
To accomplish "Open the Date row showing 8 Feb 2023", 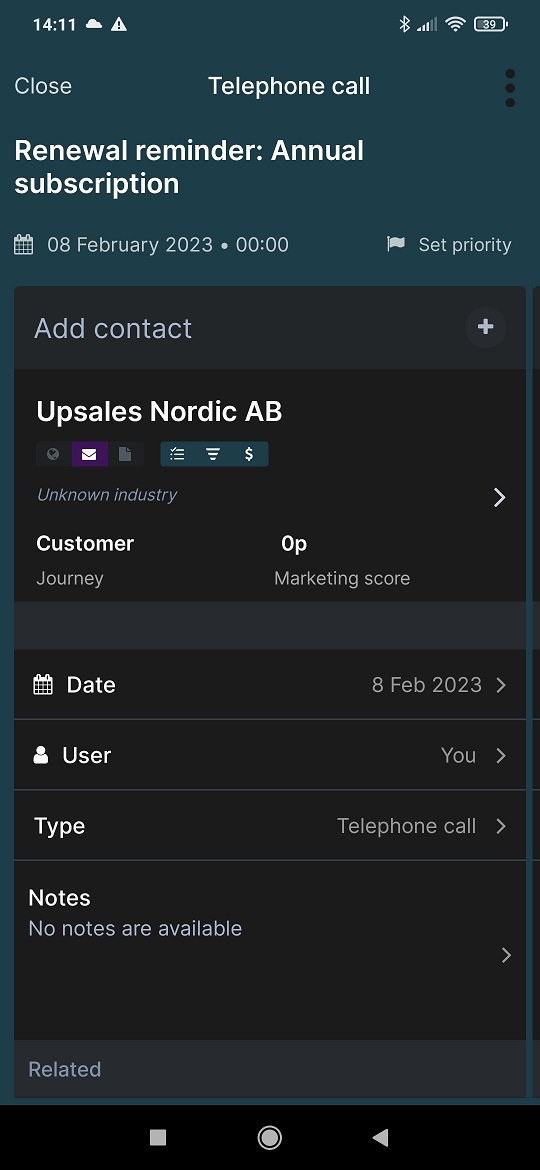I will pos(270,685).
